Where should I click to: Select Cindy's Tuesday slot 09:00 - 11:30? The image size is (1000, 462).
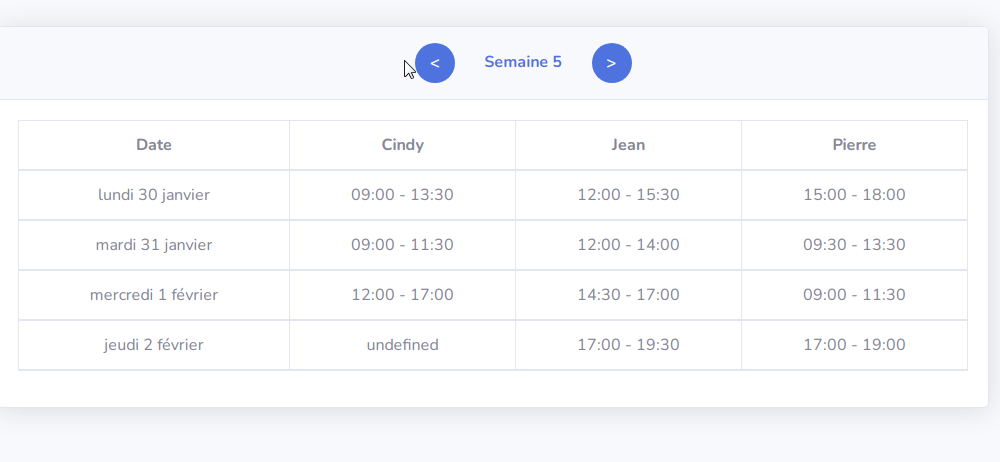(x=402, y=244)
